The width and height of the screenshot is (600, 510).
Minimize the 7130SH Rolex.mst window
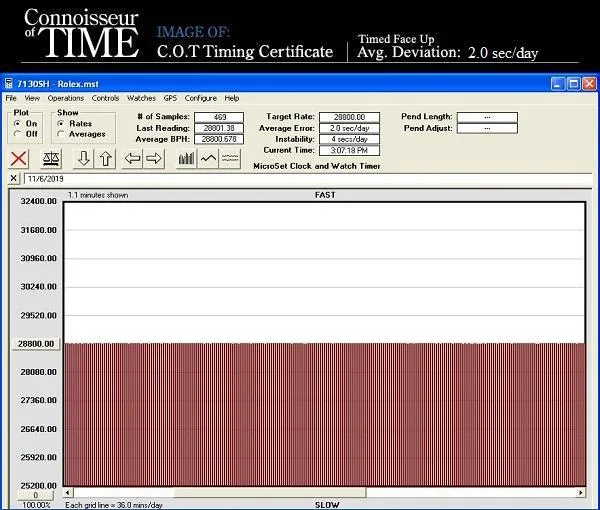[x=558, y=83]
